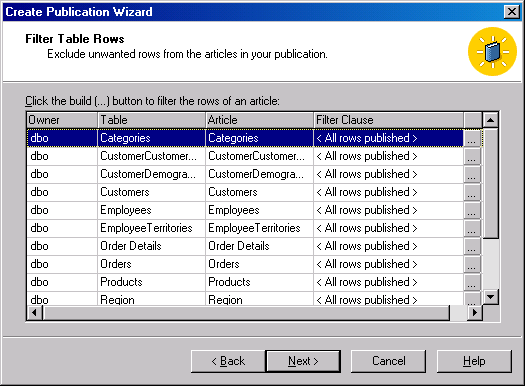Click the filter clause cell of the Customers row
525x386 pixels.
pyautogui.click(x=388, y=192)
